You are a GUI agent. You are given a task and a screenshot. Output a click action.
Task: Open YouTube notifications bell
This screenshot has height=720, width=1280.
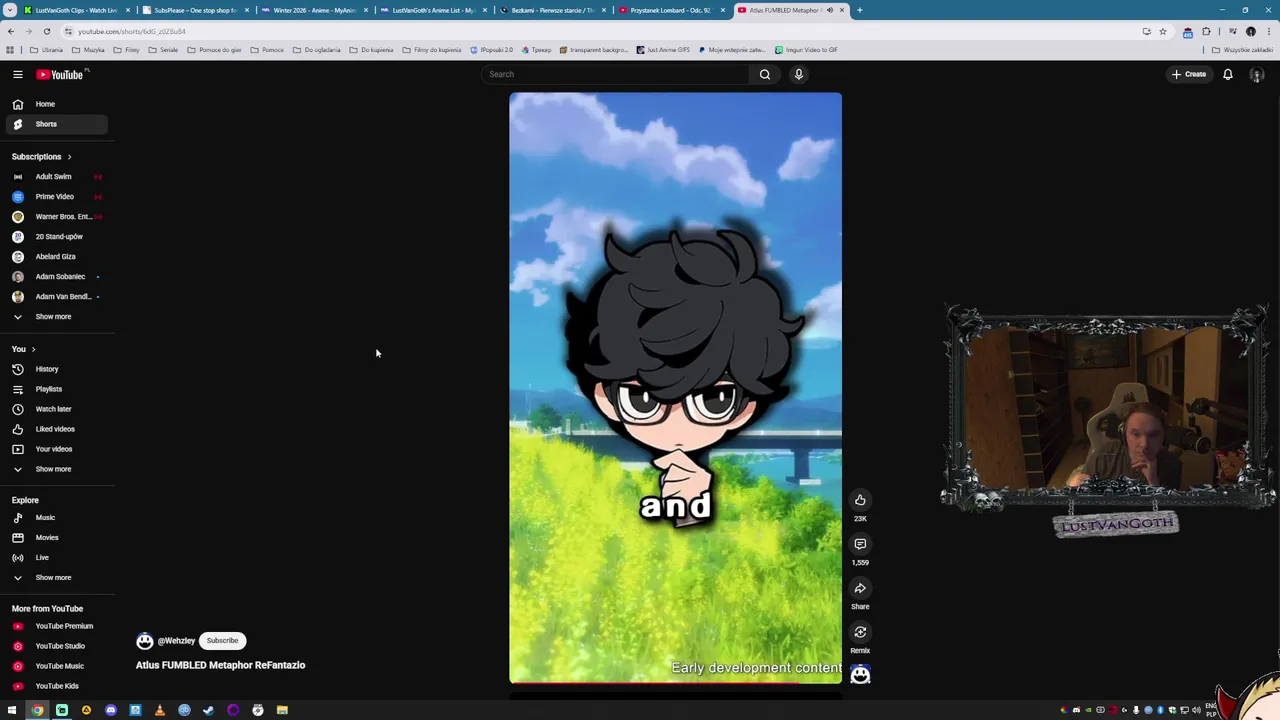(x=1228, y=74)
